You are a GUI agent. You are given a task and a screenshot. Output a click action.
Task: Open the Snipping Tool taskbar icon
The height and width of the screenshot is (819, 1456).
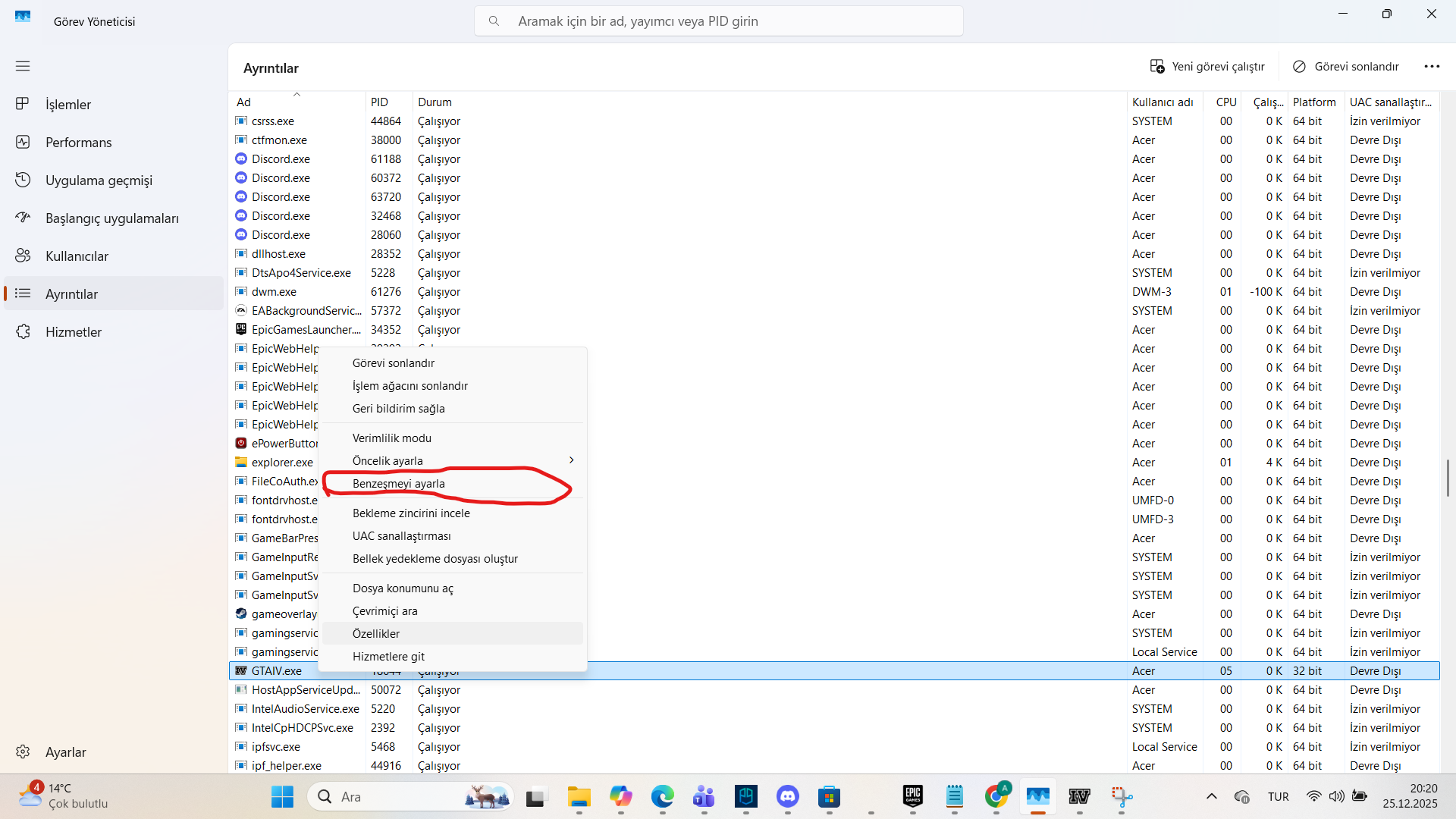point(1121,797)
